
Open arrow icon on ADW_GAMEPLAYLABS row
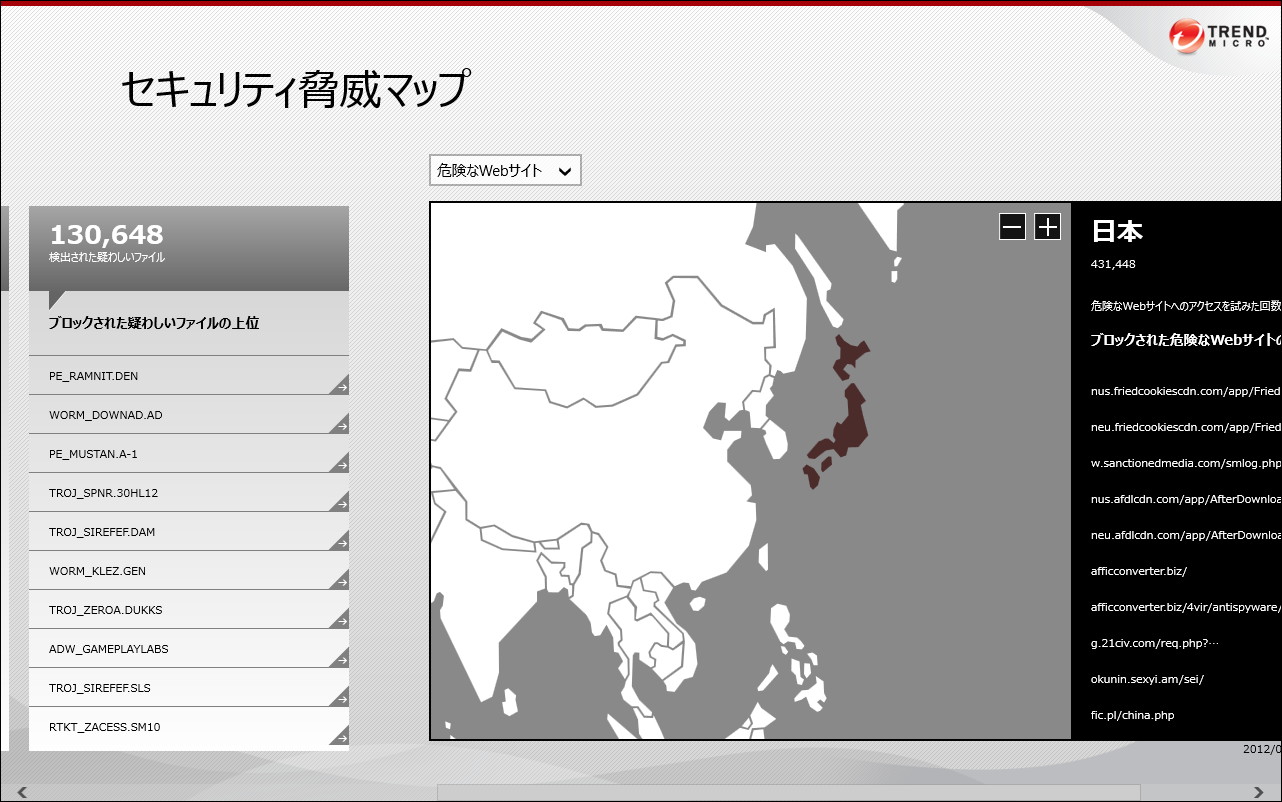pyautogui.click(x=339, y=658)
